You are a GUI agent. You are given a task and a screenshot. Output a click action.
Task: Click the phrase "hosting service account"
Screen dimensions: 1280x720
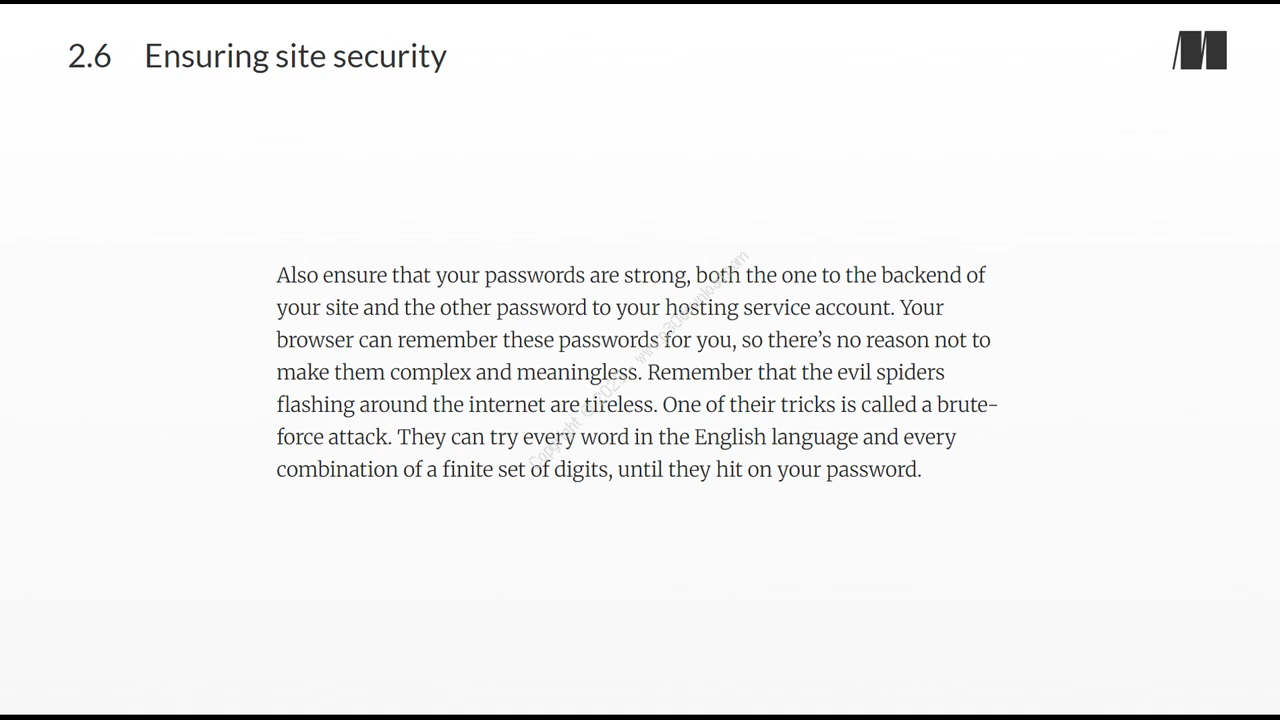(777, 308)
